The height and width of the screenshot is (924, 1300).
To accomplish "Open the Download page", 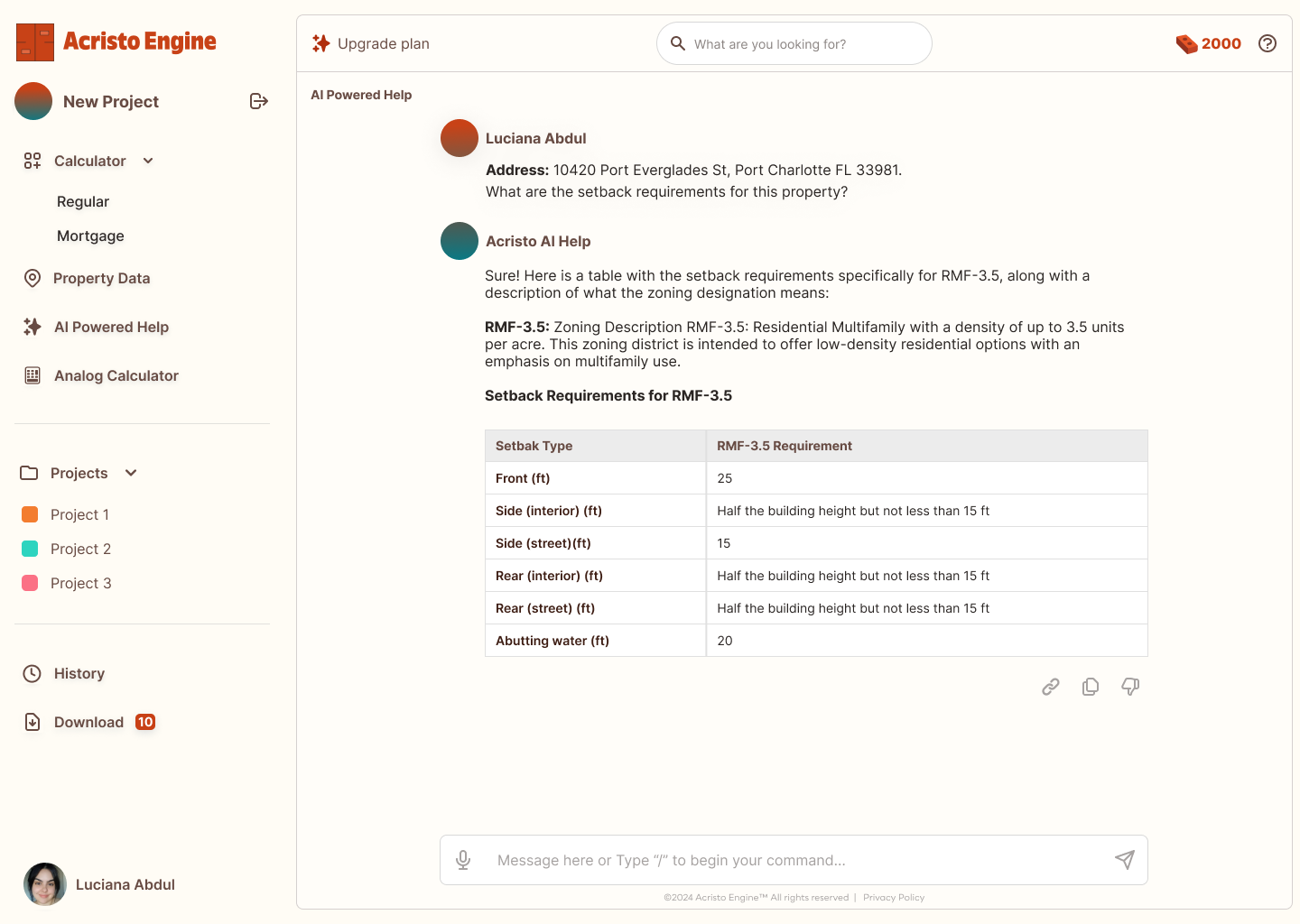I will coord(88,722).
